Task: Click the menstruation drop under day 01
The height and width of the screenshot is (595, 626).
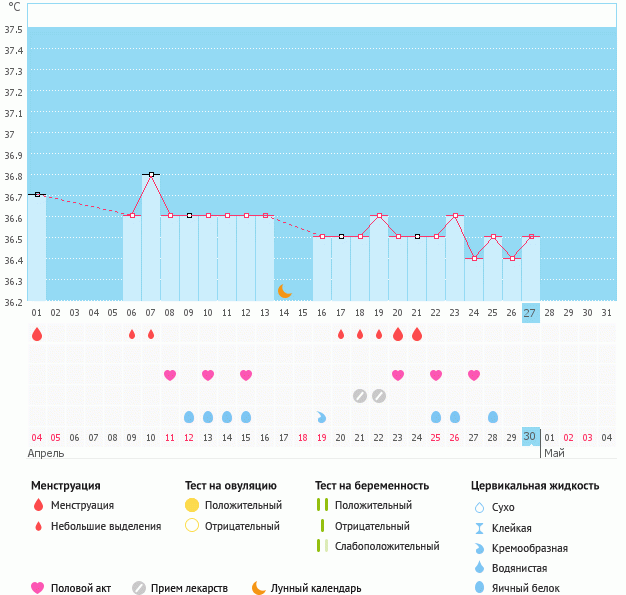Action: coord(37,334)
